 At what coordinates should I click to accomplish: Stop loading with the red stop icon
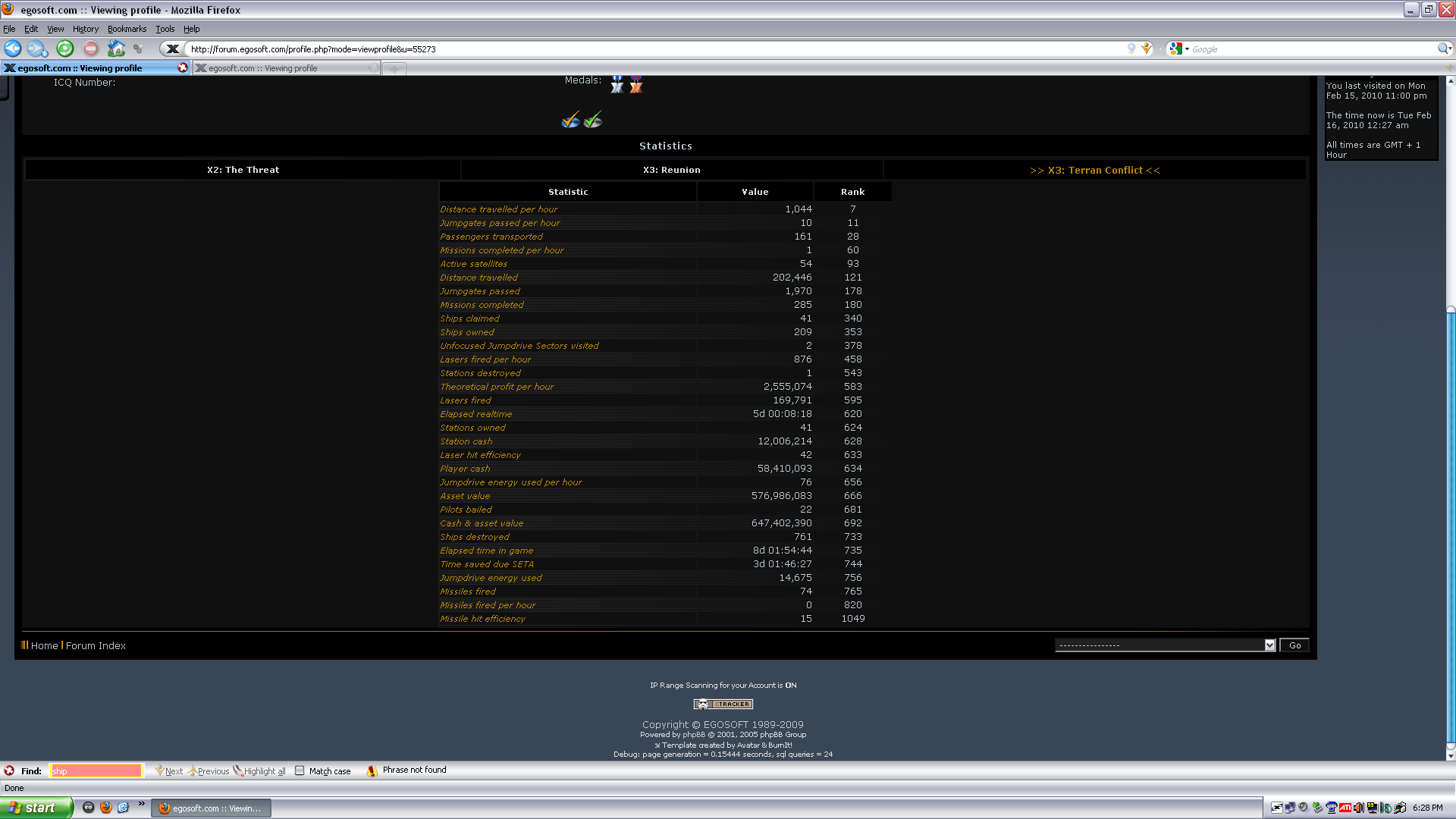[x=91, y=49]
